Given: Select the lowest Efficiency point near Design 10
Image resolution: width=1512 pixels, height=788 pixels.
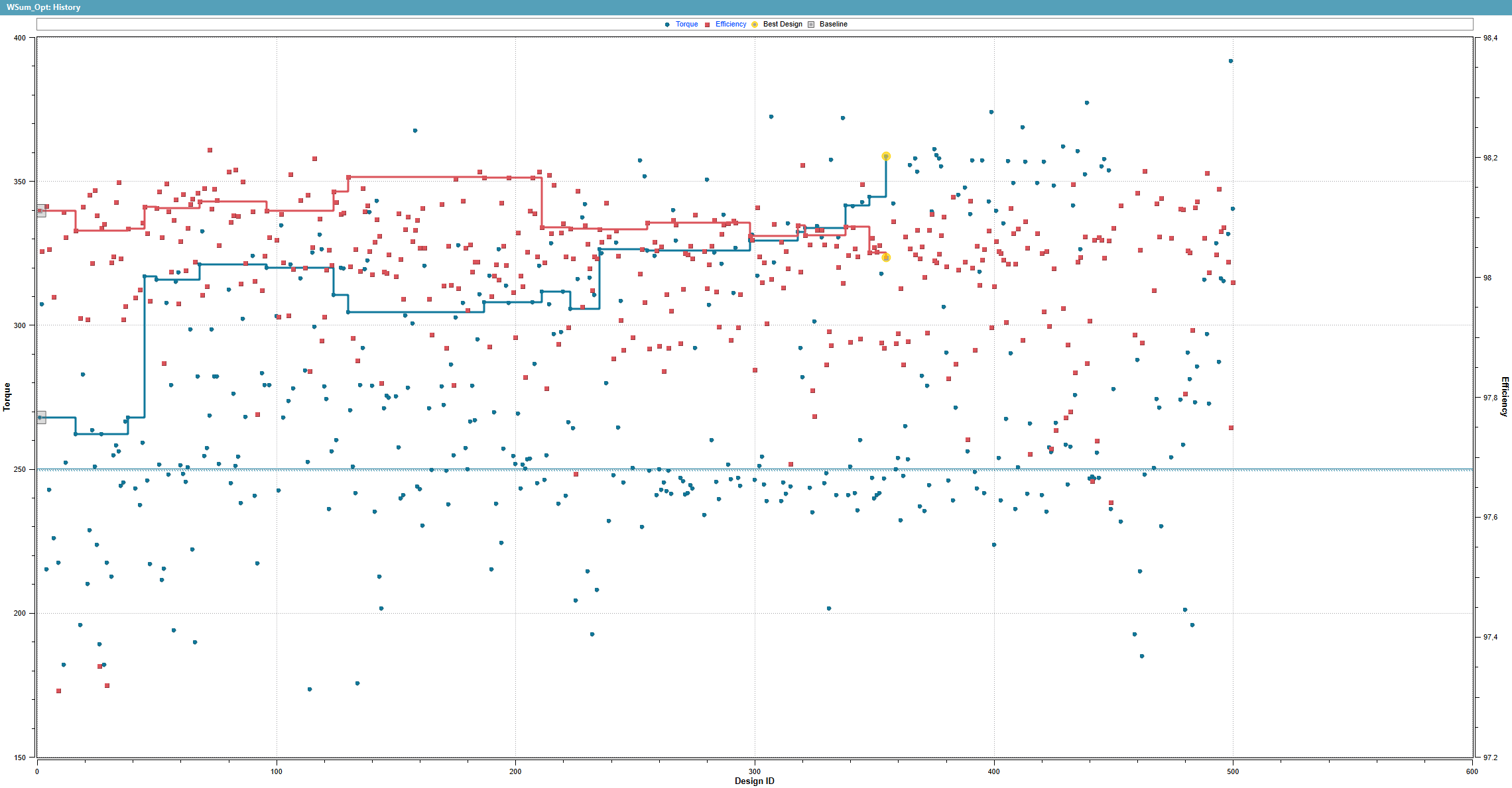Looking at the screenshot, I should click(x=58, y=691).
